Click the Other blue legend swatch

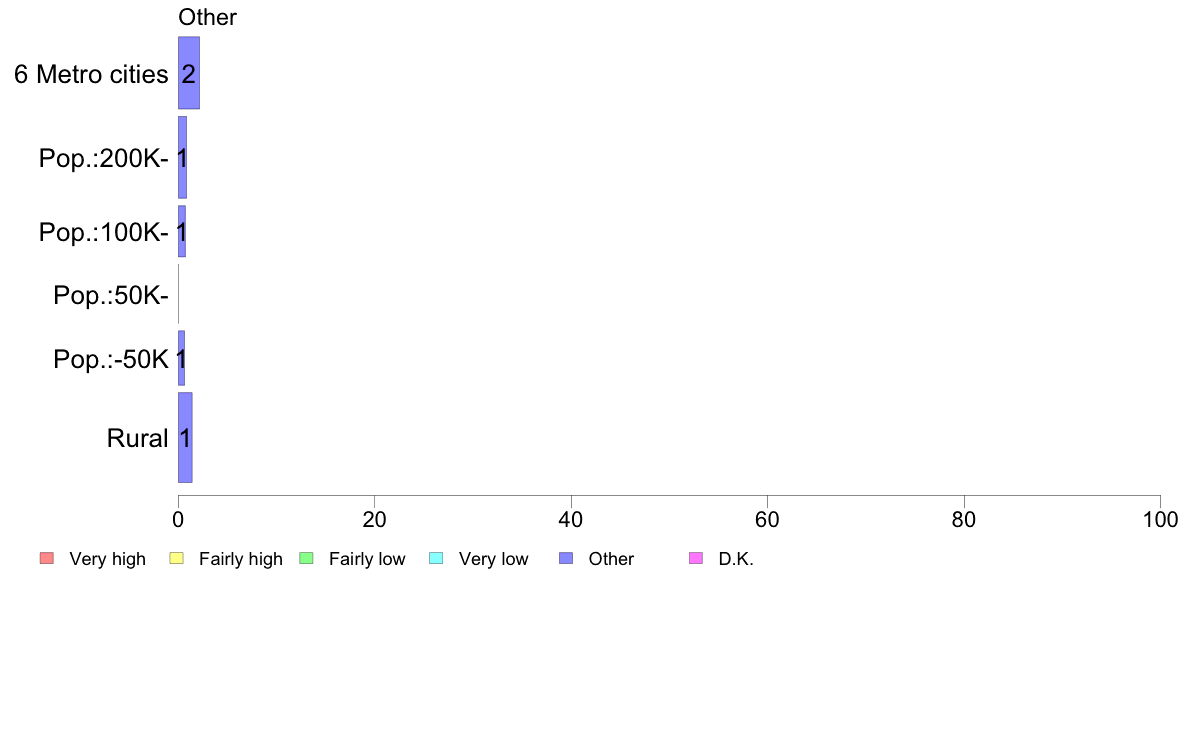coord(566,559)
